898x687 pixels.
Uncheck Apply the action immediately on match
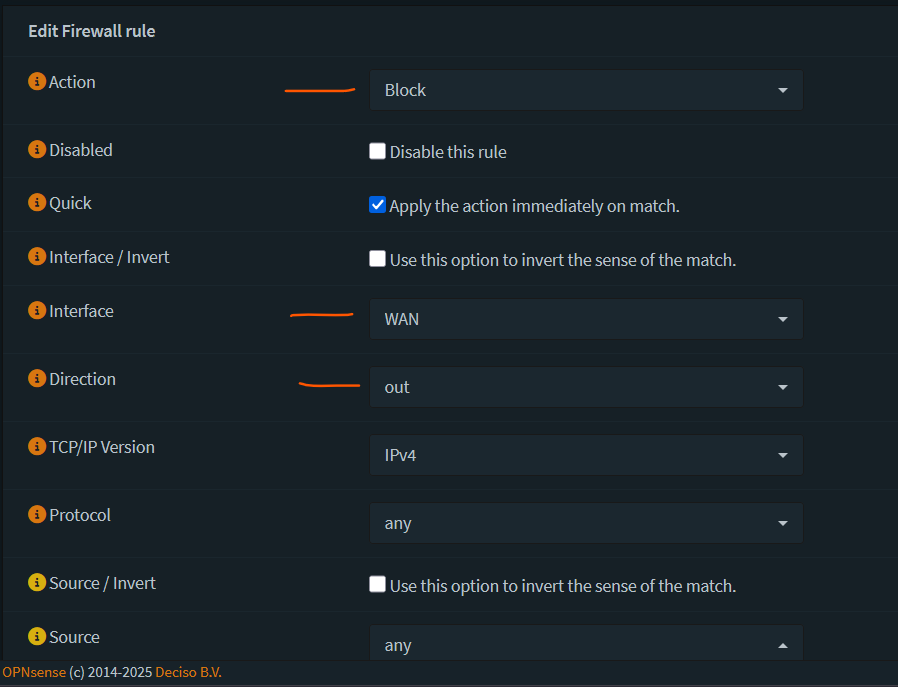377,205
